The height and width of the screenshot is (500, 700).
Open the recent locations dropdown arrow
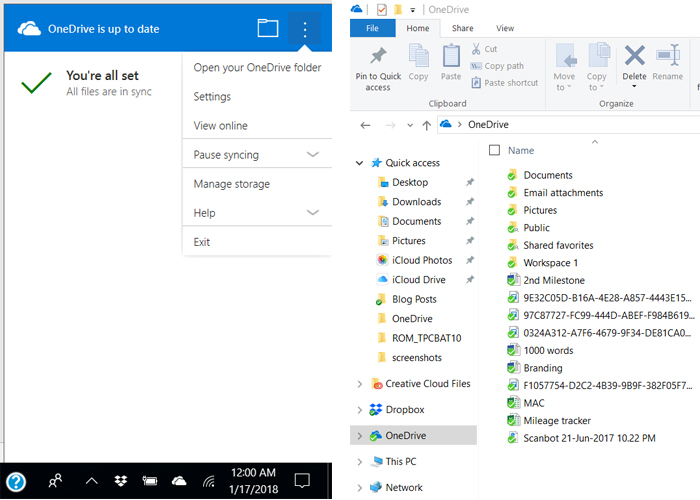(410, 125)
